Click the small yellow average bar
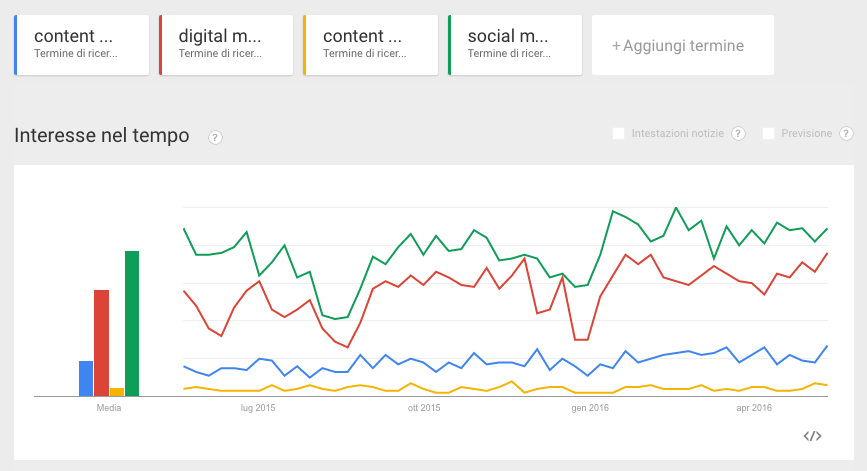The height and width of the screenshot is (471, 867). point(117,392)
